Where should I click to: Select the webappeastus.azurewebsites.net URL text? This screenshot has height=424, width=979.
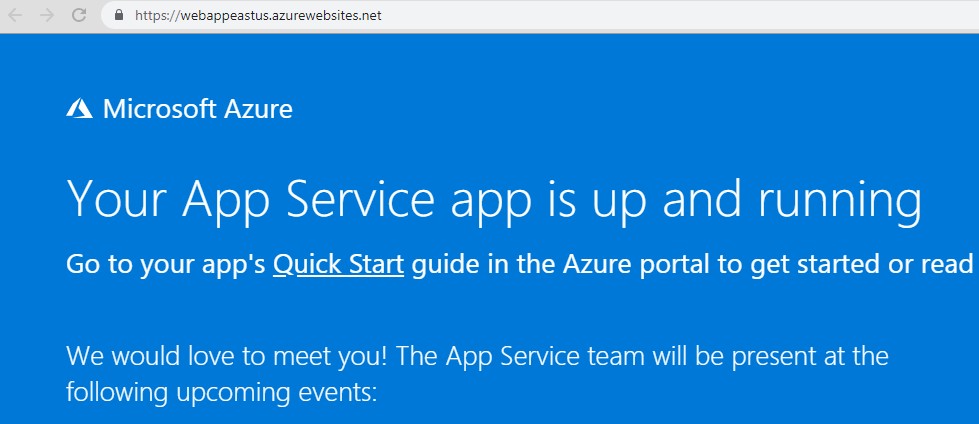point(258,16)
